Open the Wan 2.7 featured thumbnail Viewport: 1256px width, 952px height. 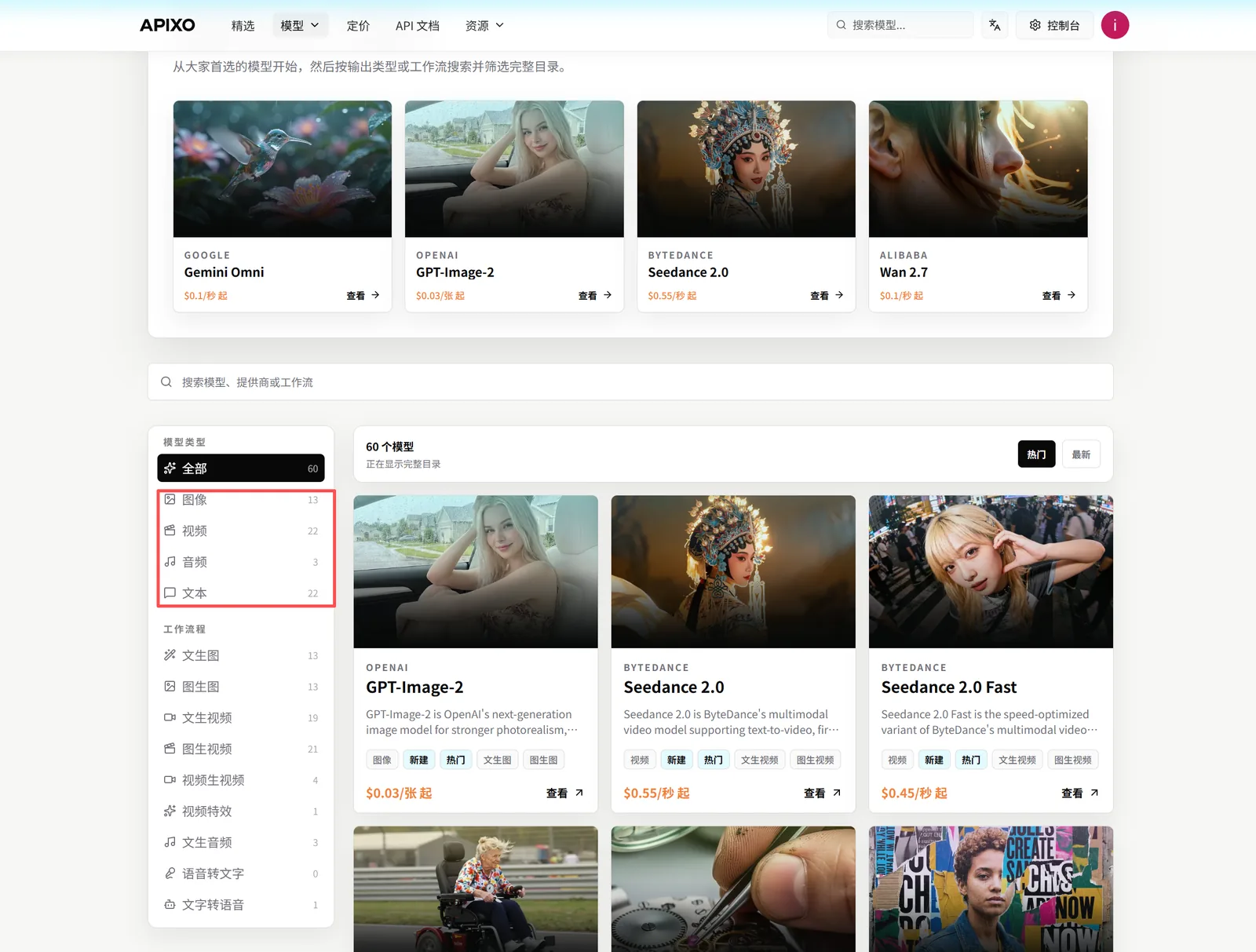[x=978, y=169]
